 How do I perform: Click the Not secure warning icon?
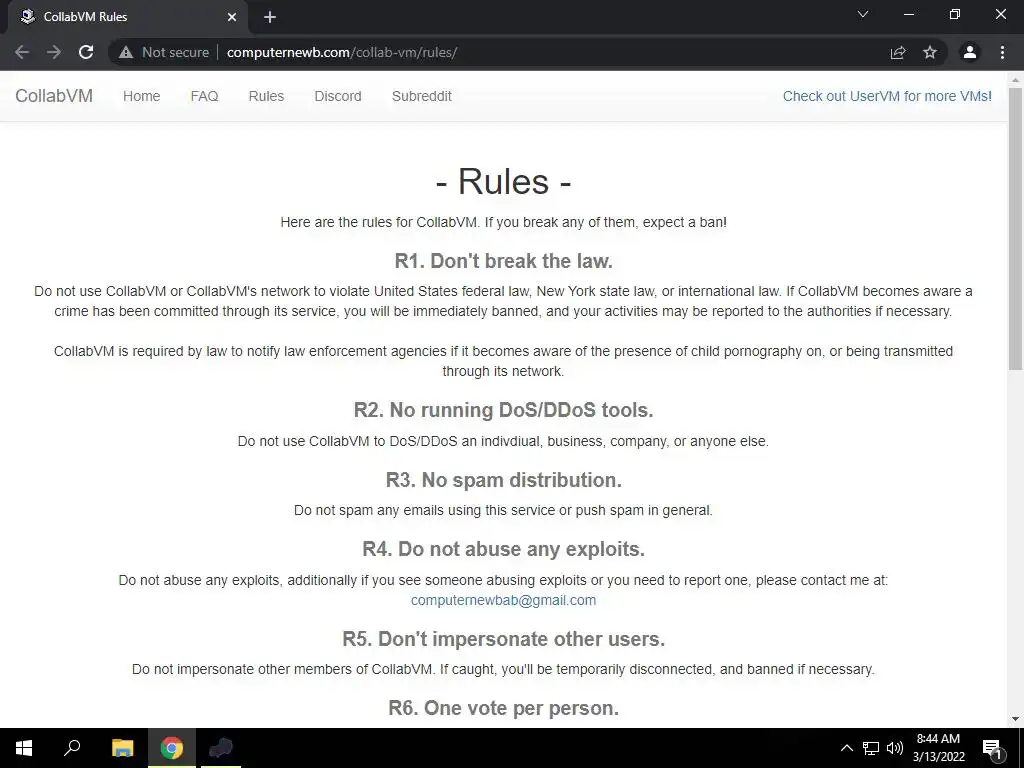(126, 52)
